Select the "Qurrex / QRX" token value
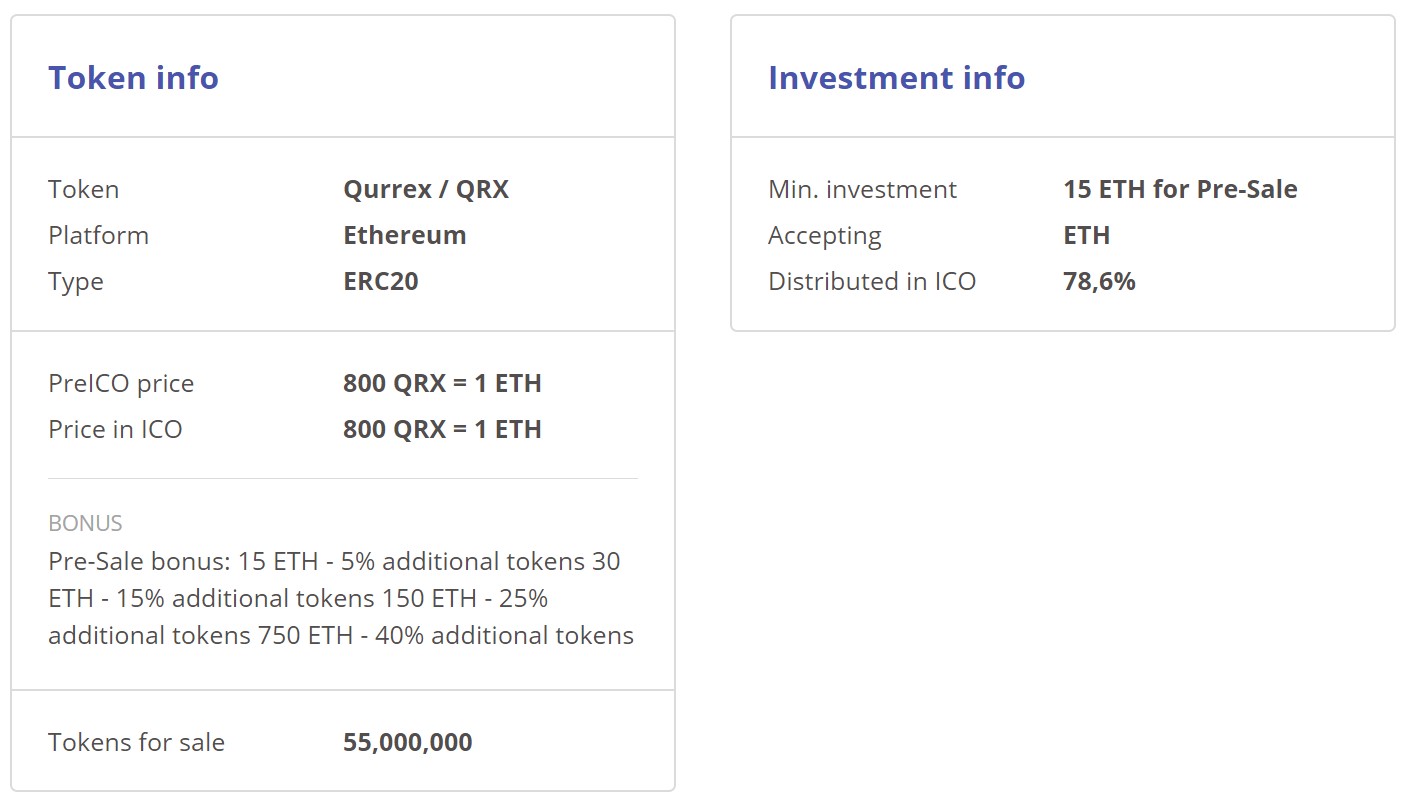Viewport: 1411px width, 808px height. (426, 189)
